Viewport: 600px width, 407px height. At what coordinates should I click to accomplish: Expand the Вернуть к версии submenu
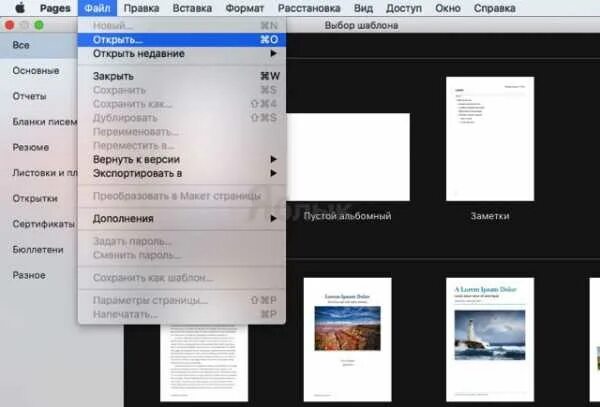click(182, 159)
